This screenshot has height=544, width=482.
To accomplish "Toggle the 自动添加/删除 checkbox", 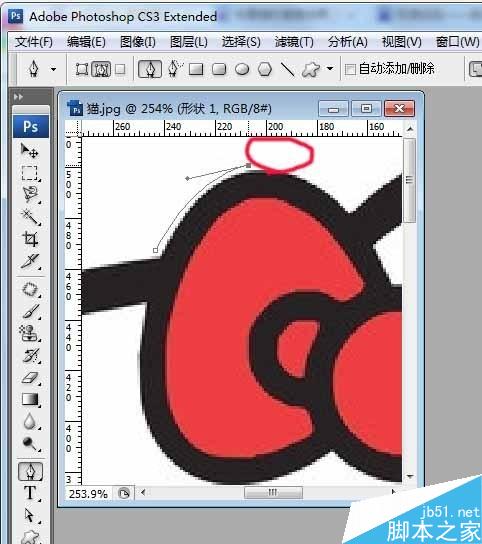I will (x=350, y=69).
